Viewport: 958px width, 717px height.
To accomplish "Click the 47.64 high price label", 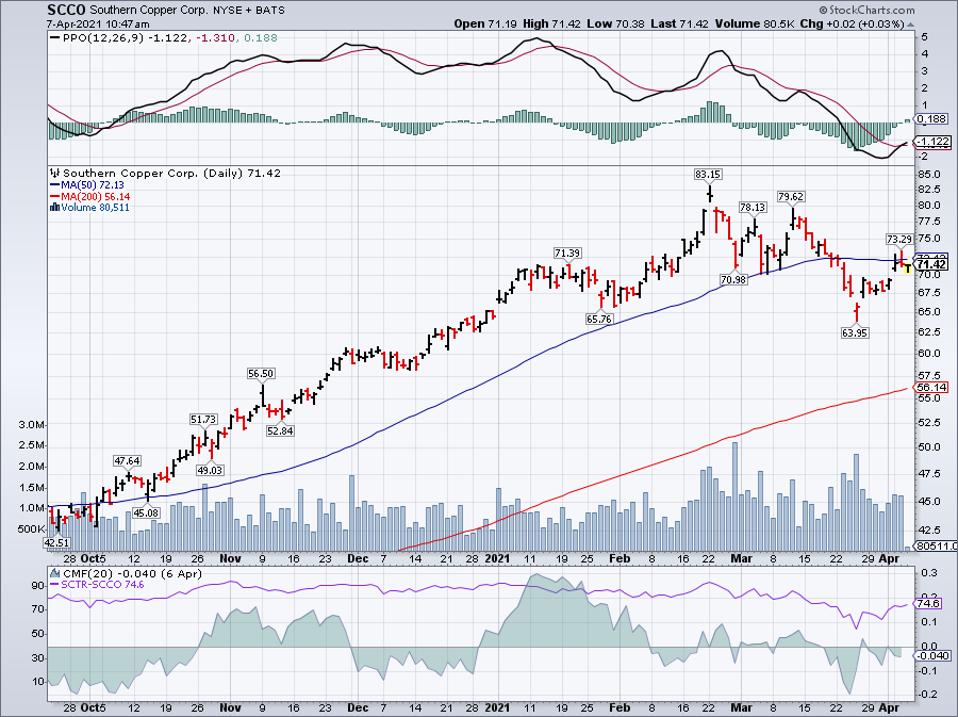I will coord(127,461).
